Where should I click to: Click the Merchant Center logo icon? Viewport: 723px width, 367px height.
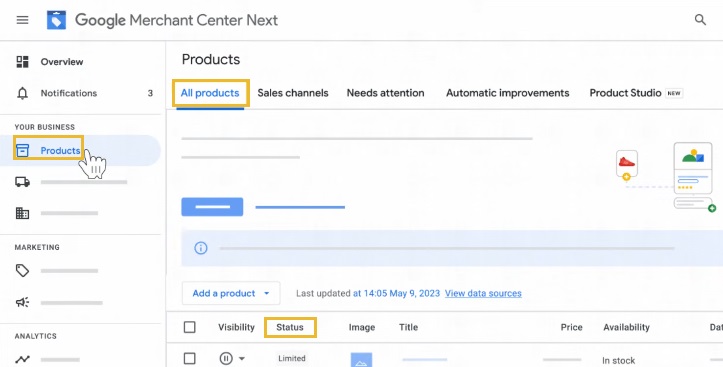coord(56,20)
